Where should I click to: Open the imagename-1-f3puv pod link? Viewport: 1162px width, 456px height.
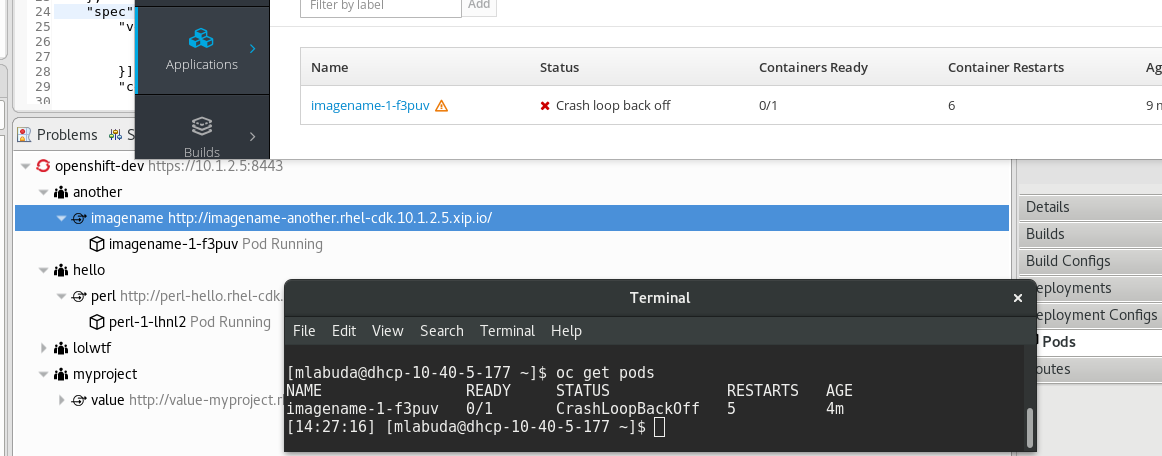370,105
